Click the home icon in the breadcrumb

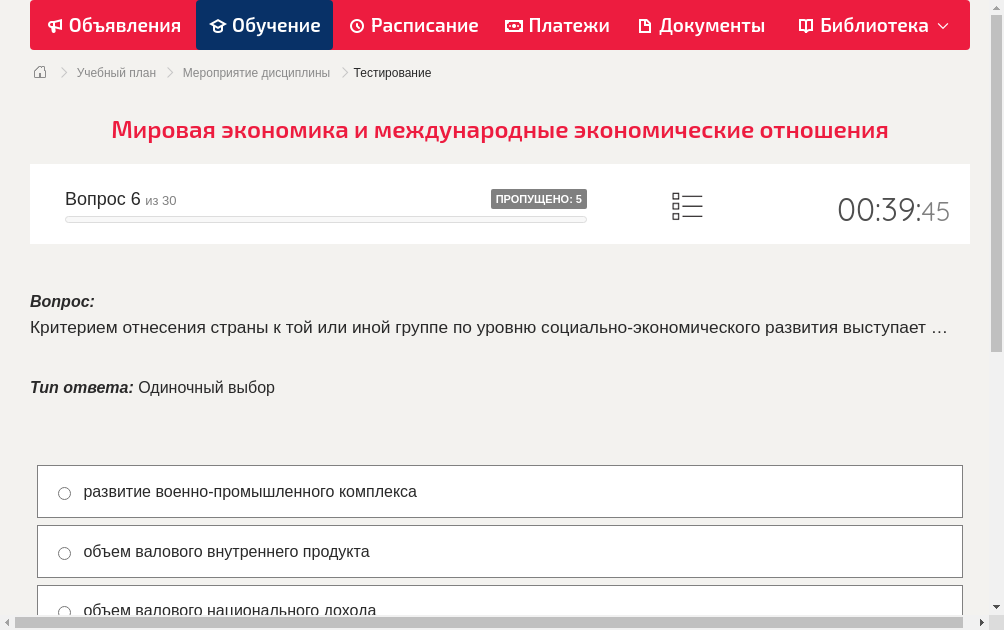39,72
